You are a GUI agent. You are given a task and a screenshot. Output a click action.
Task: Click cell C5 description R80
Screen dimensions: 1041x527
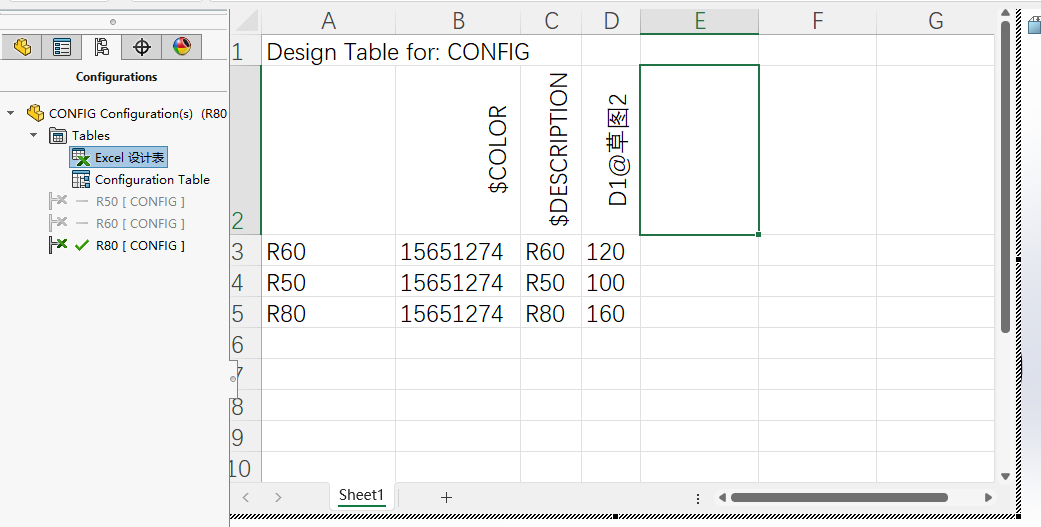(551, 313)
